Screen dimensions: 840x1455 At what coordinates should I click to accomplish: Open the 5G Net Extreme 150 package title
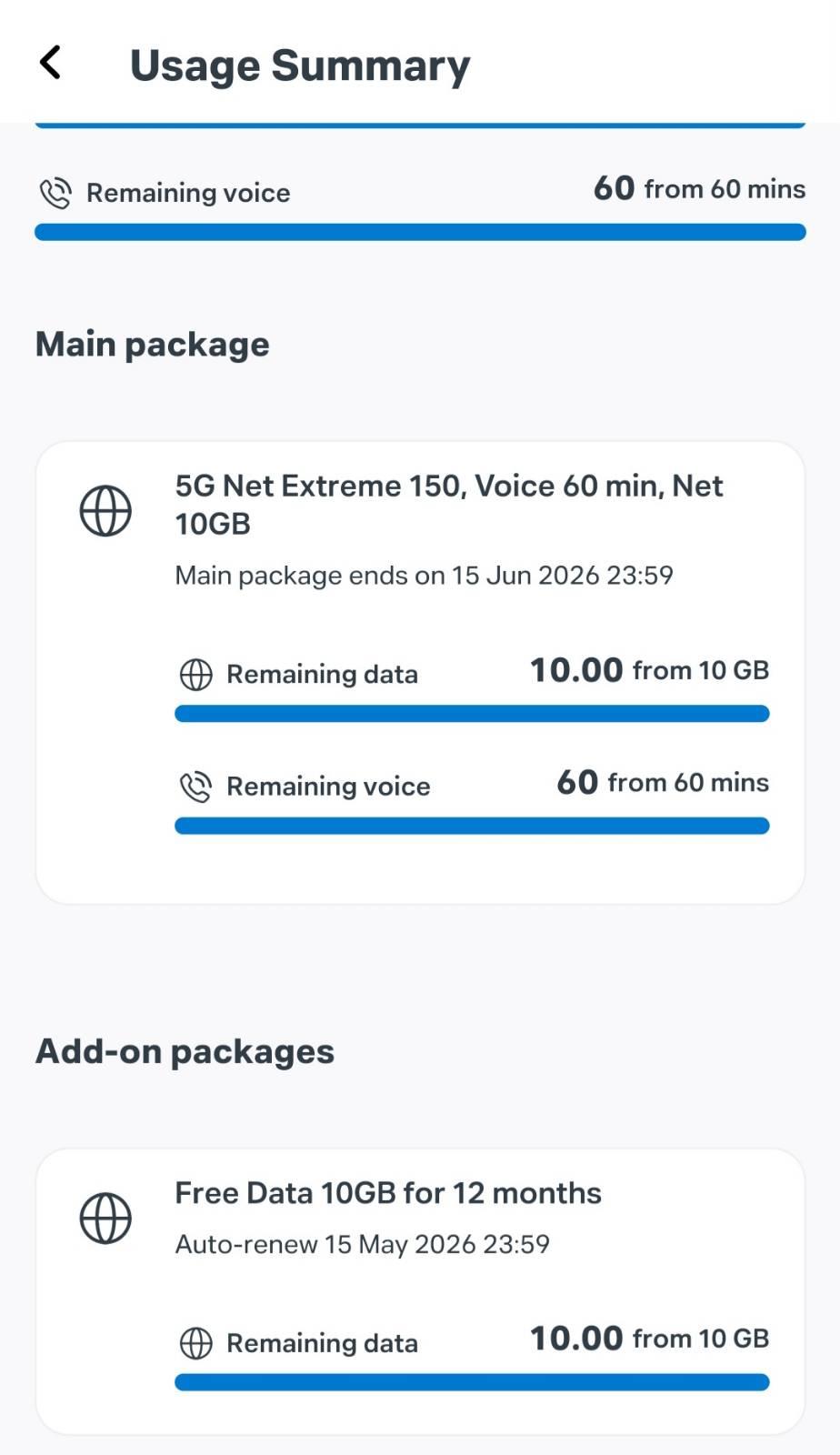[449, 504]
